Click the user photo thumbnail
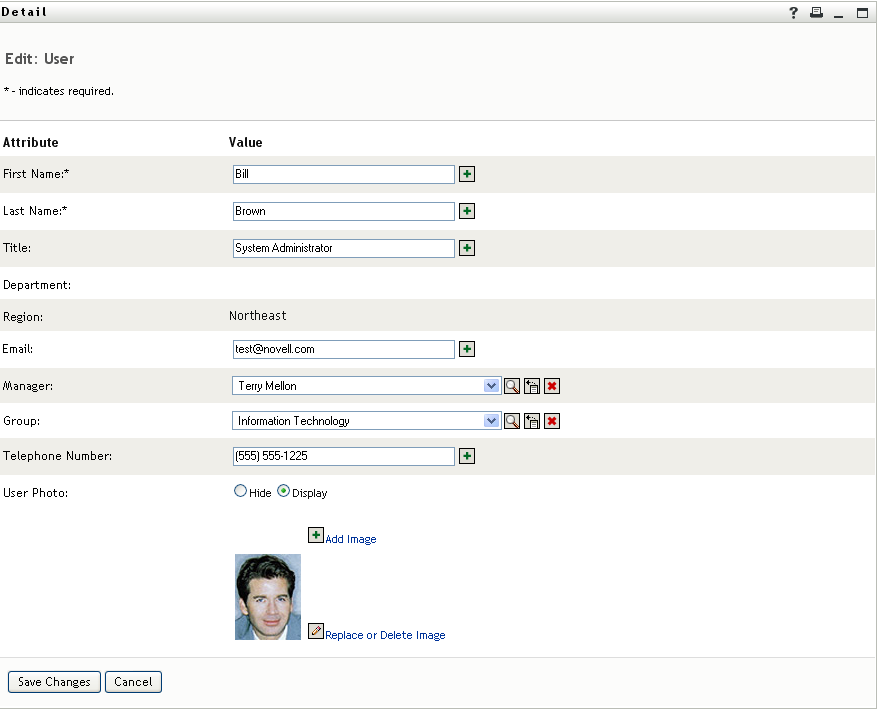 pos(268,597)
